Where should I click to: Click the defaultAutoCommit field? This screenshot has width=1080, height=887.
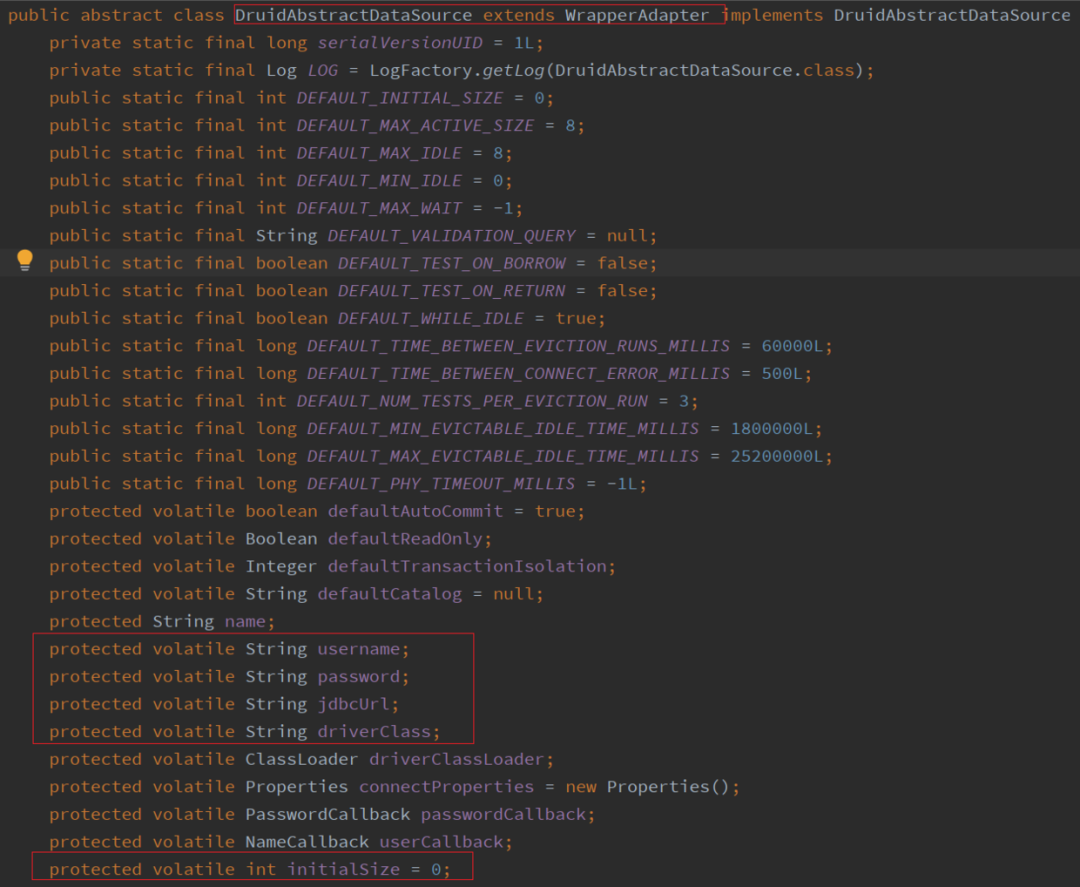coord(415,511)
